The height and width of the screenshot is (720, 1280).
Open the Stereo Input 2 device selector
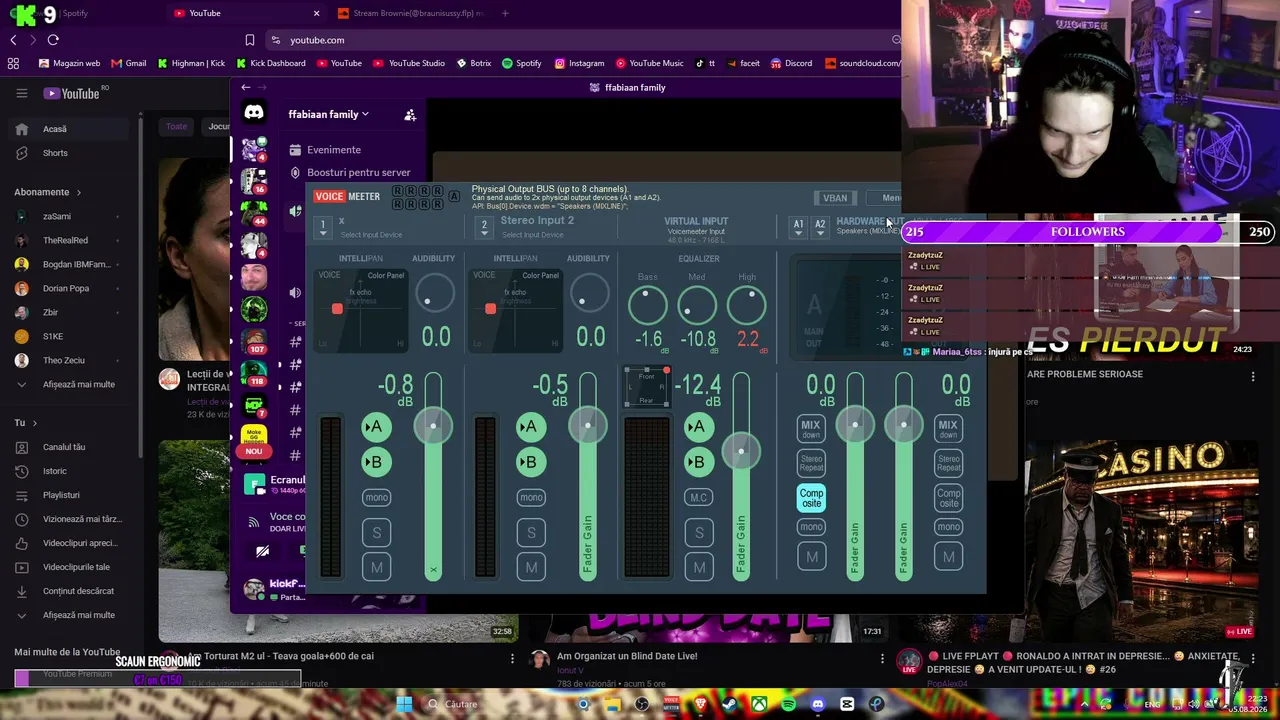[x=484, y=228]
